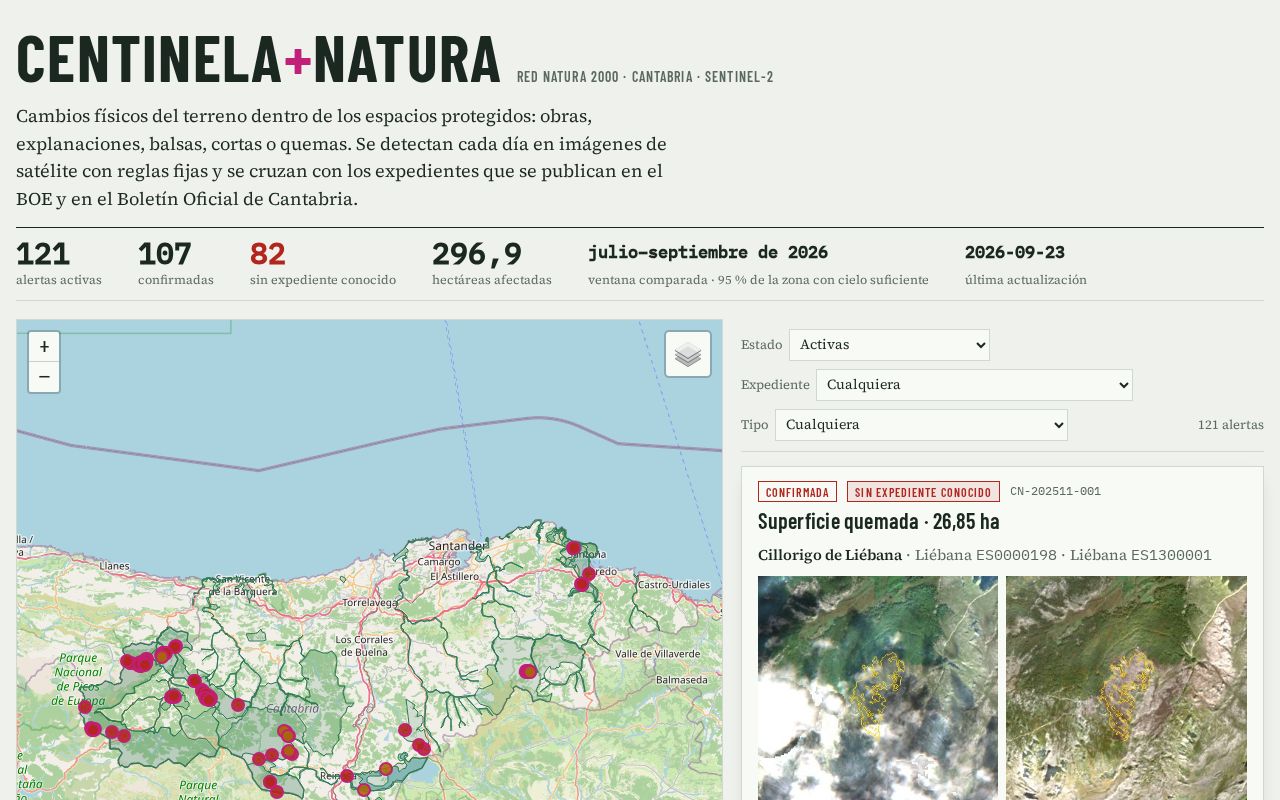
Task: Click the right after satellite thumbnail
Action: pyautogui.click(x=1126, y=688)
